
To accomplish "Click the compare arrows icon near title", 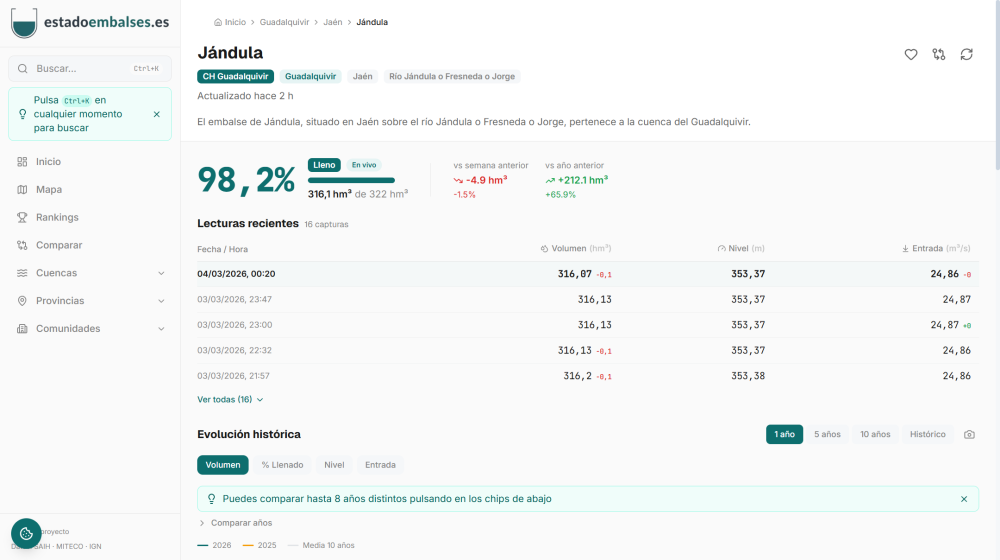I will point(939,55).
